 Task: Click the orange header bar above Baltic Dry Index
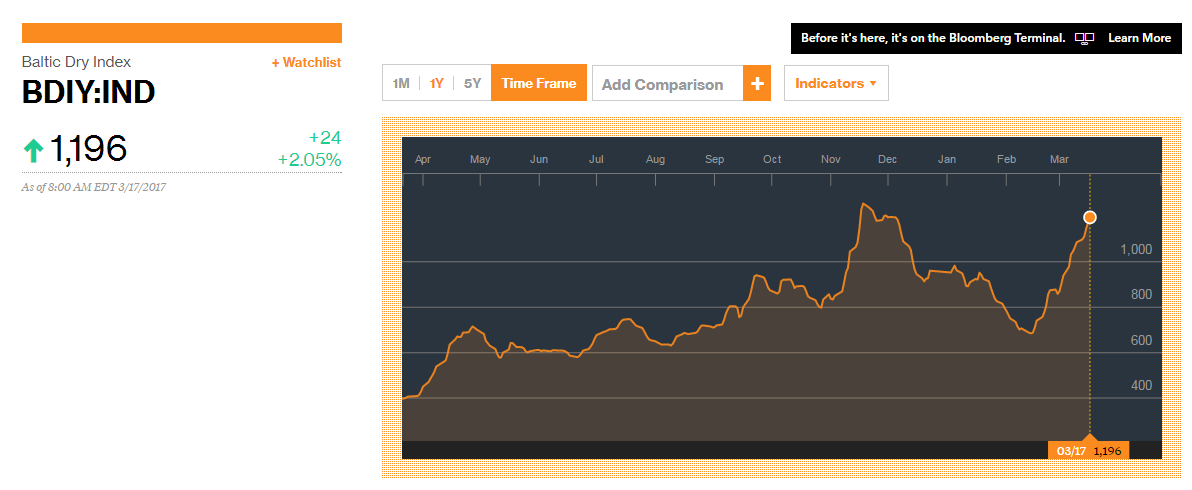(182, 33)
